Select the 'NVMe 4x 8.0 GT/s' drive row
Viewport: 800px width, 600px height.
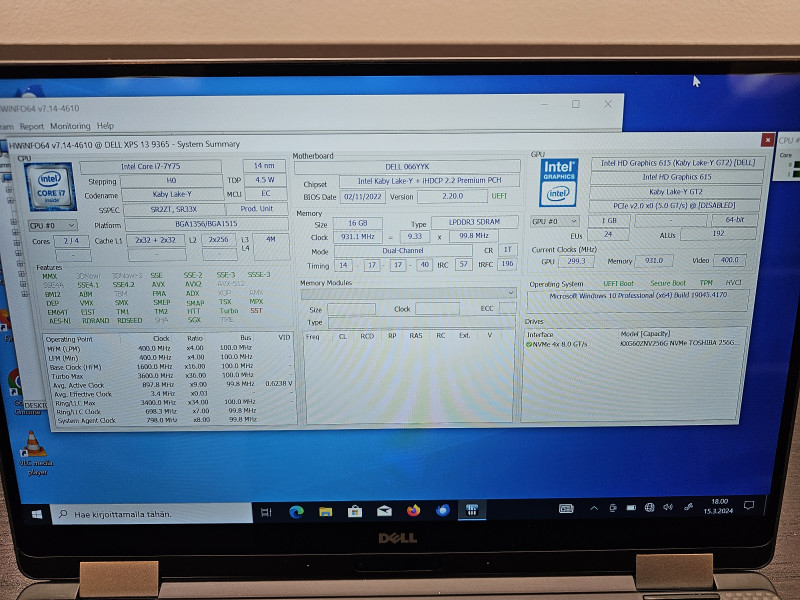coord(635,344)
